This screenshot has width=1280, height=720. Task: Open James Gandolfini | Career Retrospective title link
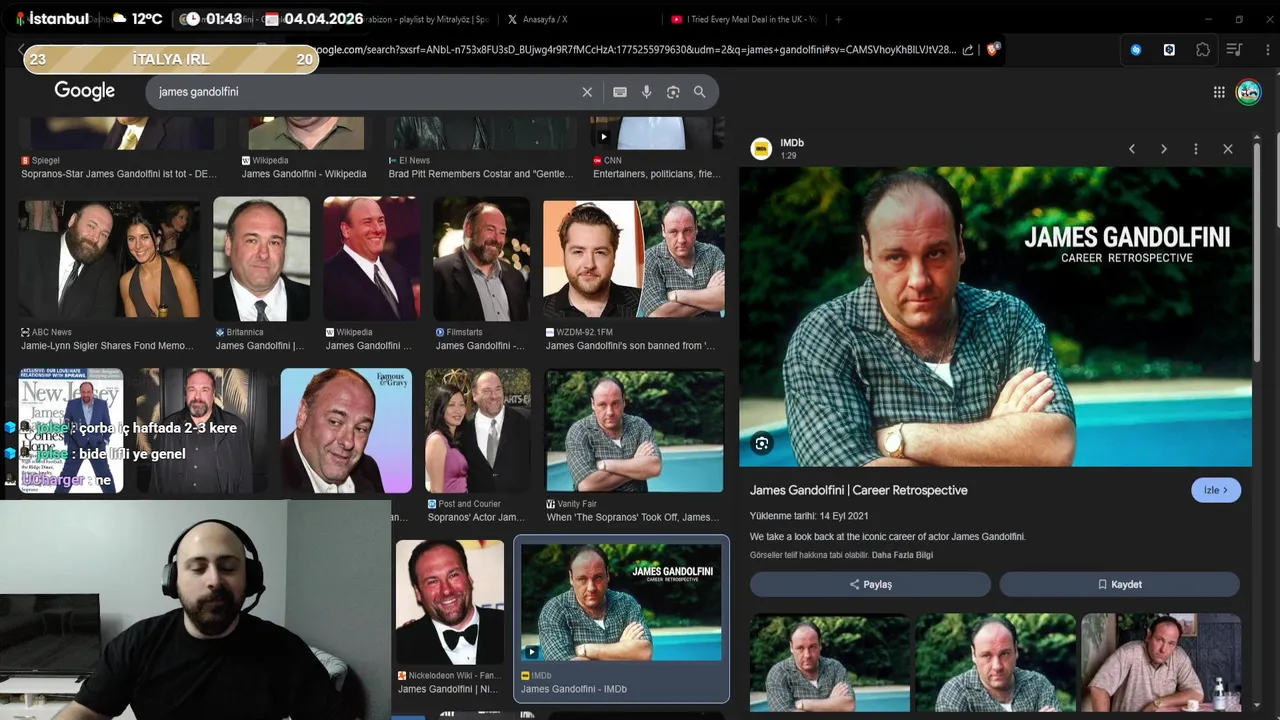pos(859,490)
